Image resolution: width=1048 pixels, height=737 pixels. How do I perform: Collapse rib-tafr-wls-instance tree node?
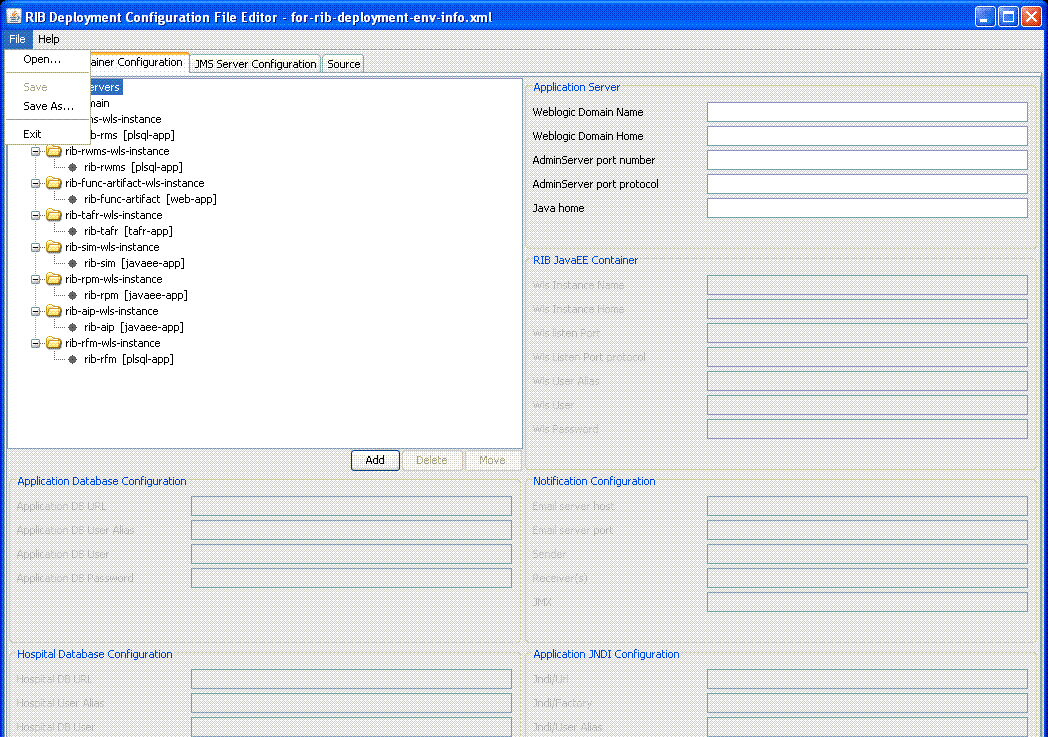pos(35,216)
